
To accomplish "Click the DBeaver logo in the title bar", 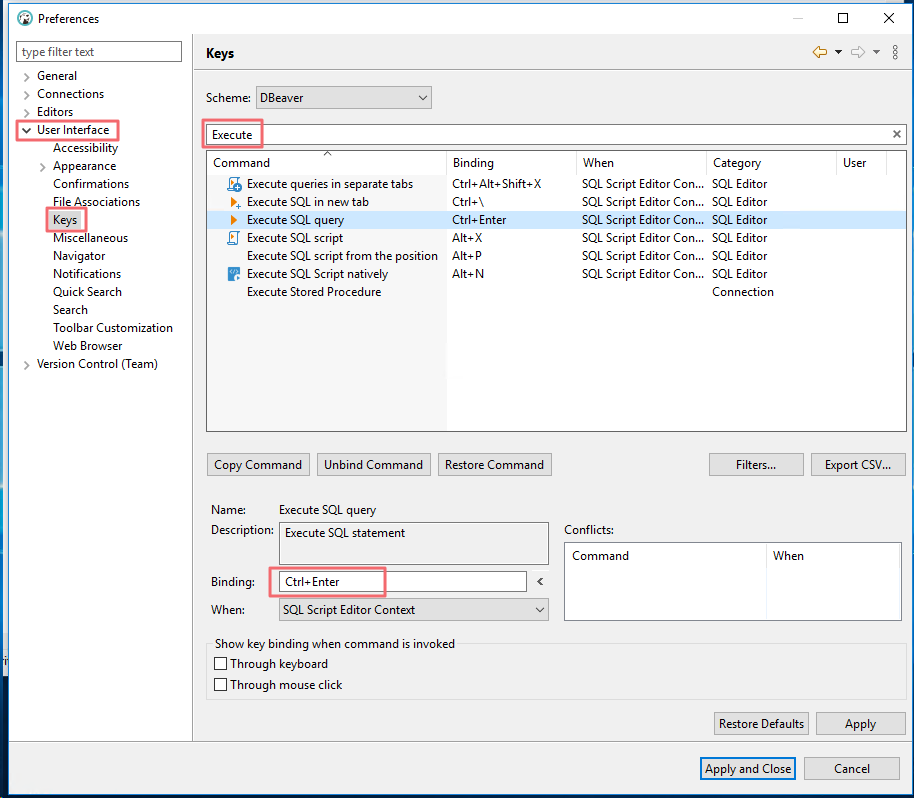I will 24,17.
